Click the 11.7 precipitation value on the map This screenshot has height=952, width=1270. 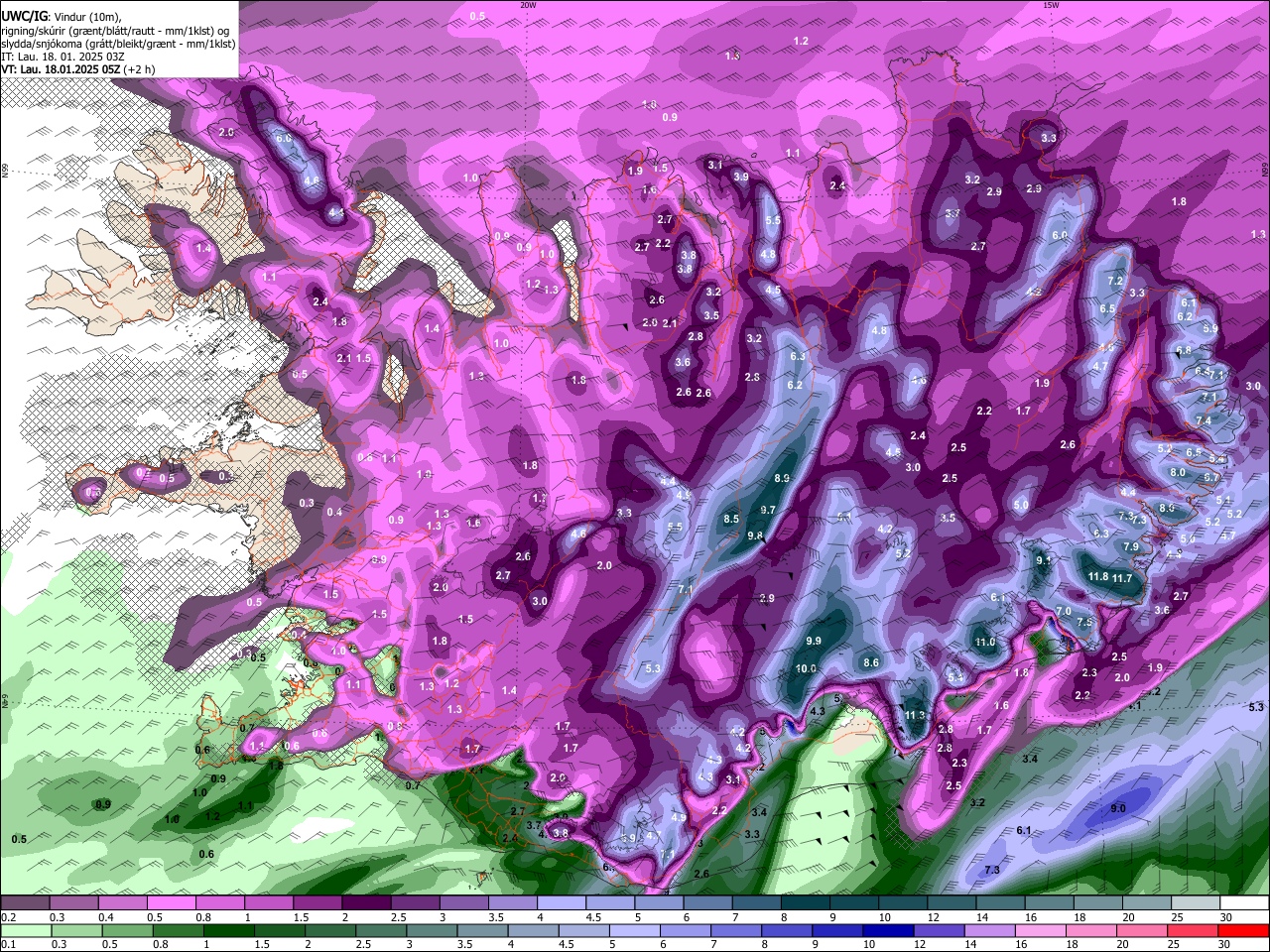tap(1122, 578)
